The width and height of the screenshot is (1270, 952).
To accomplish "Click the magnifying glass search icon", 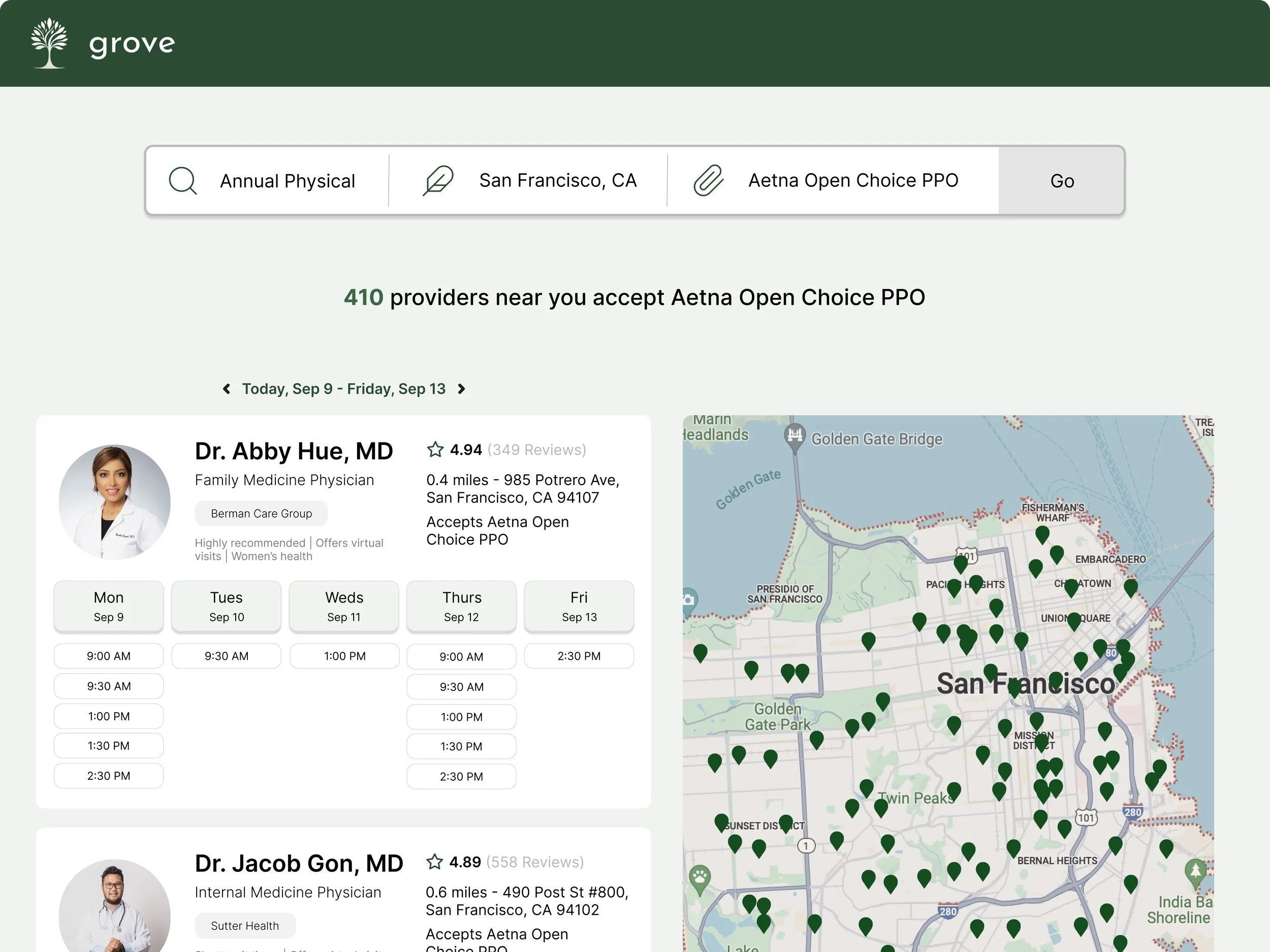I will click(x=183, y=180).
